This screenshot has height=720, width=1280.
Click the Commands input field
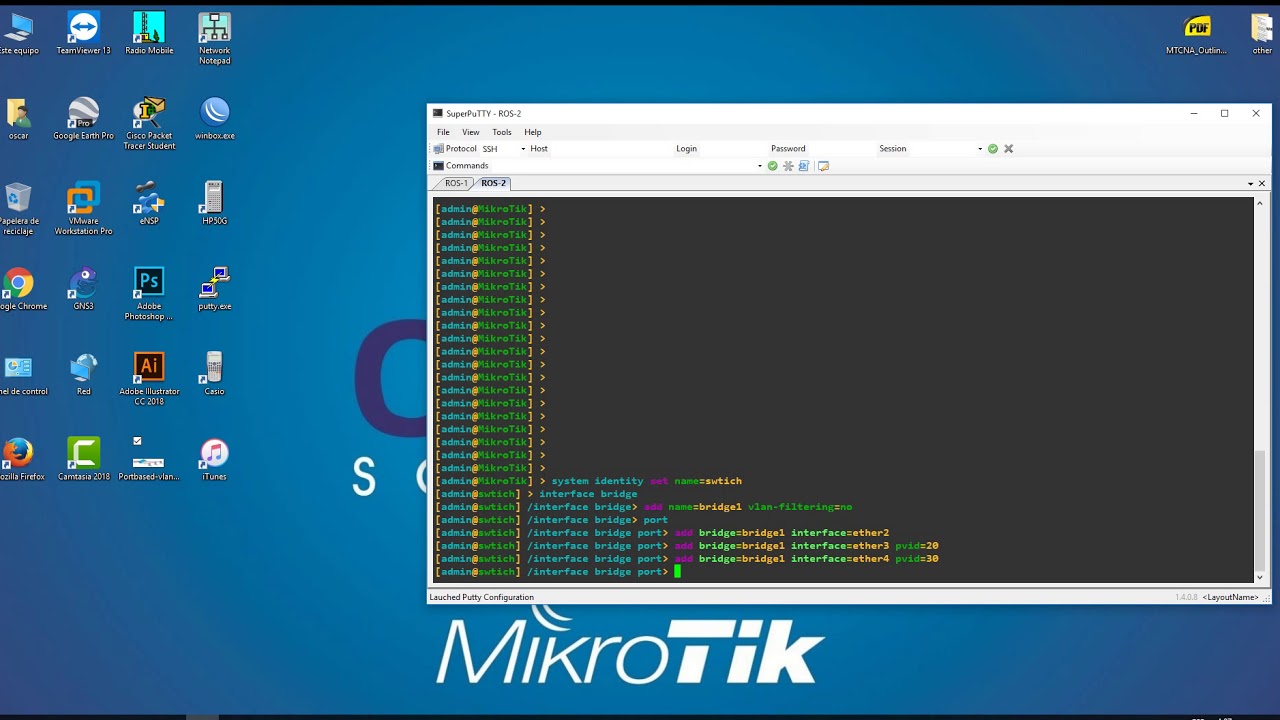click(x=623, y=166)
